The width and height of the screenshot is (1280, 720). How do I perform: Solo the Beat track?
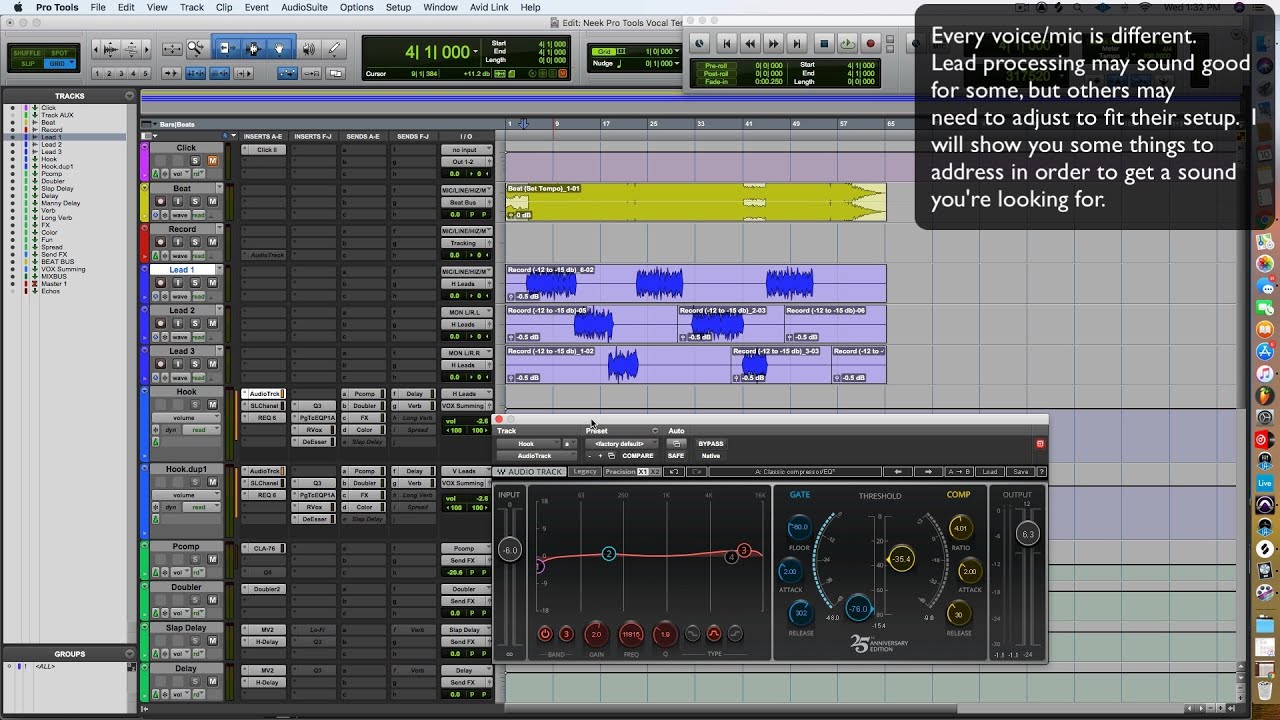tap(194, 201)
